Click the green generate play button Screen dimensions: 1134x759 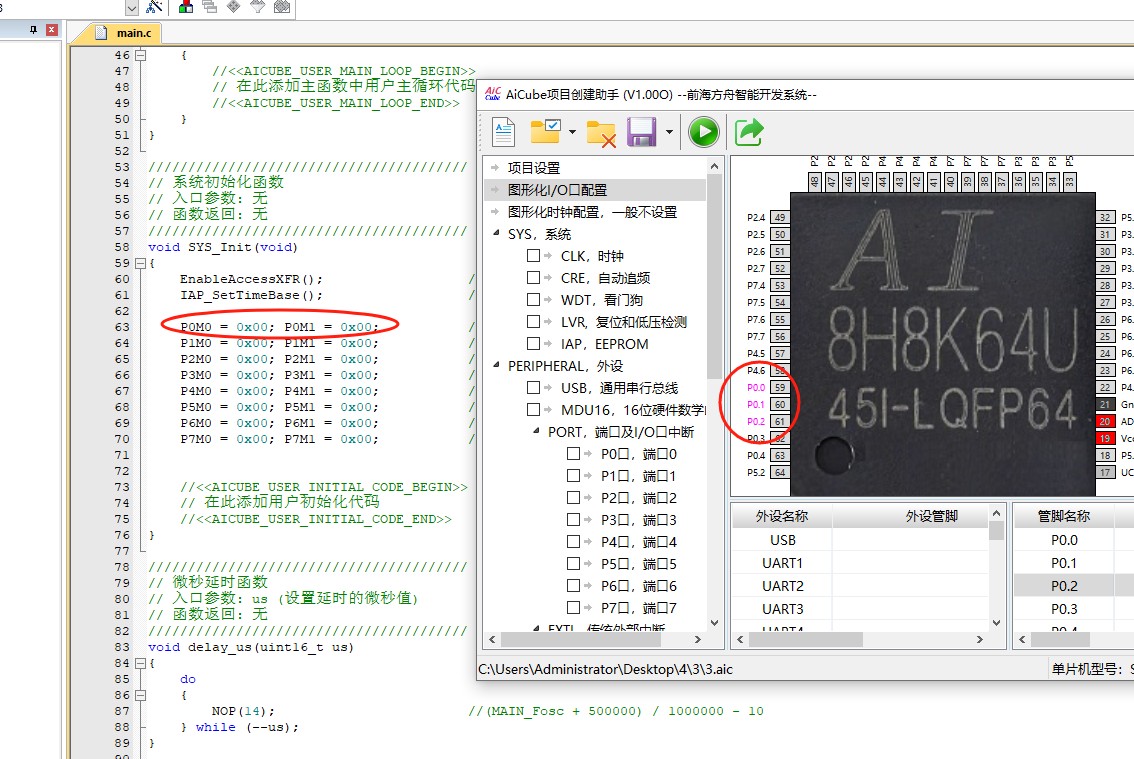[x=704, y=132]
